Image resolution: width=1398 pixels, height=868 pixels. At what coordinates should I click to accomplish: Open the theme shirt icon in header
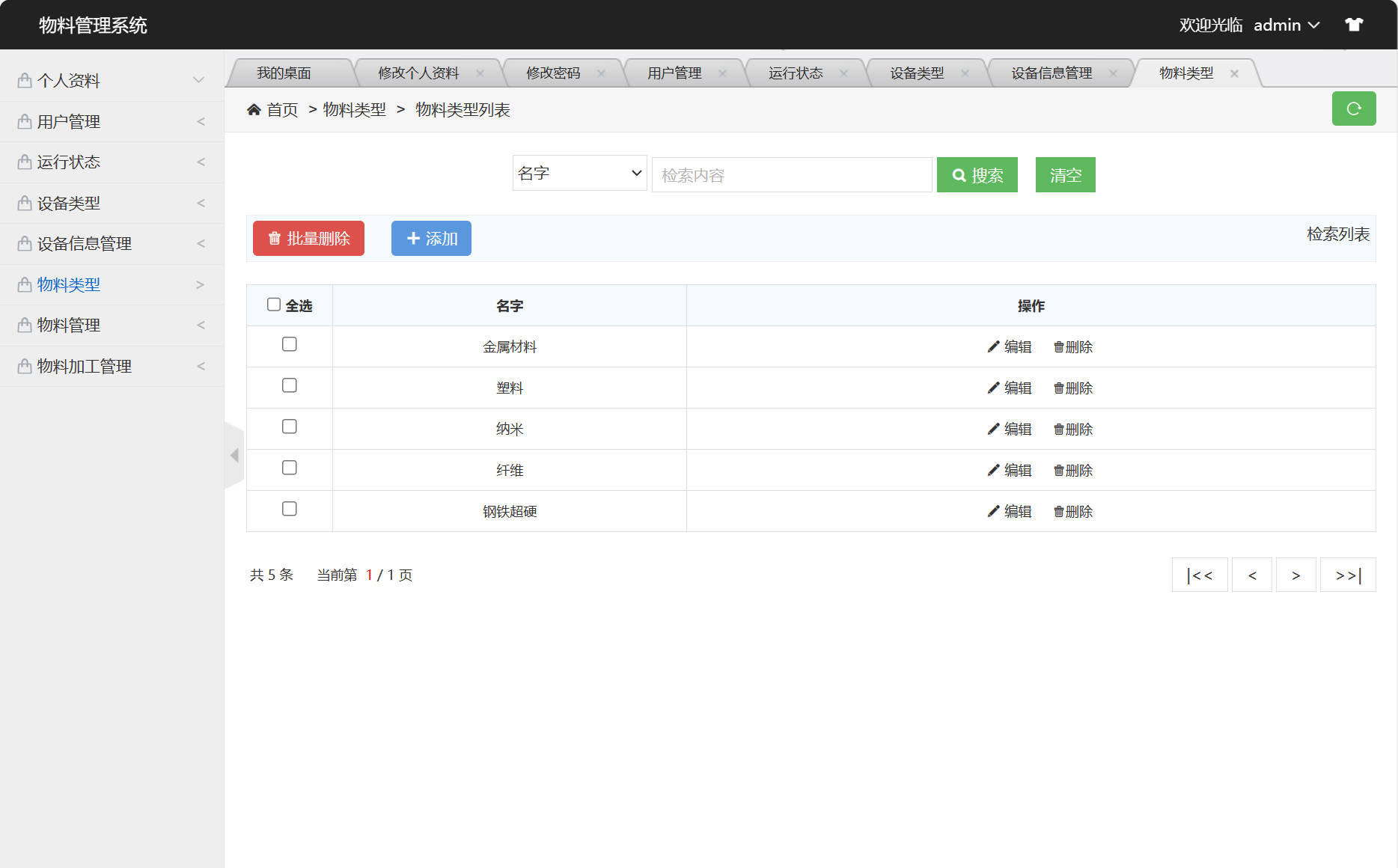point(1355,24)
